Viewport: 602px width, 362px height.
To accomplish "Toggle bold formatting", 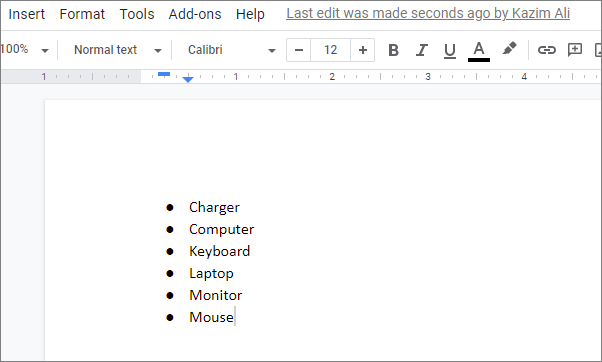I will pos(393,50).
